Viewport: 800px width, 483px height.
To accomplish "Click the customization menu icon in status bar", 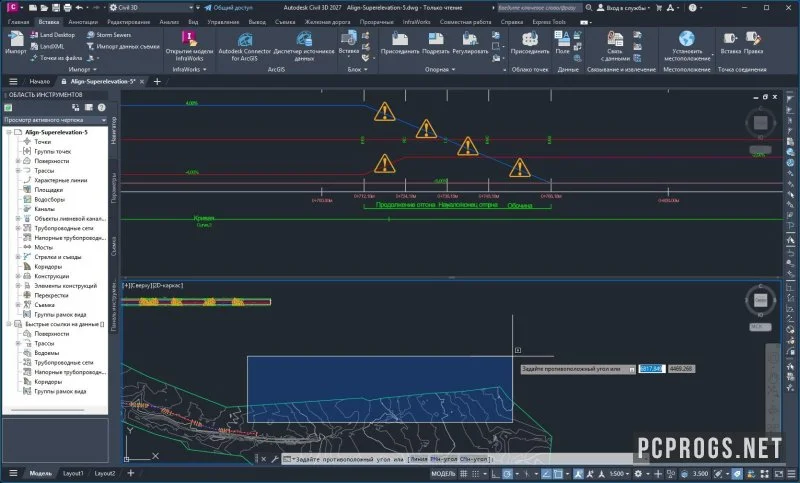I will tap(791, 474).
